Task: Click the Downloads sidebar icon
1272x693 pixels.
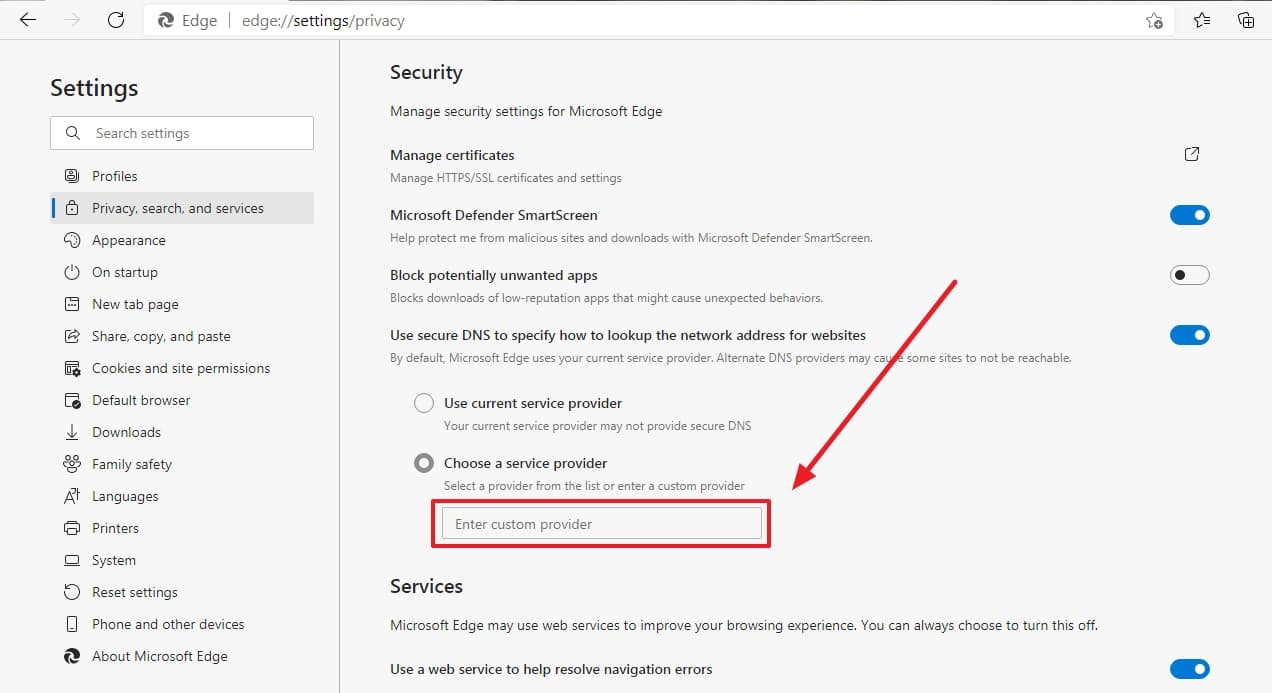Action: [72, 432]
